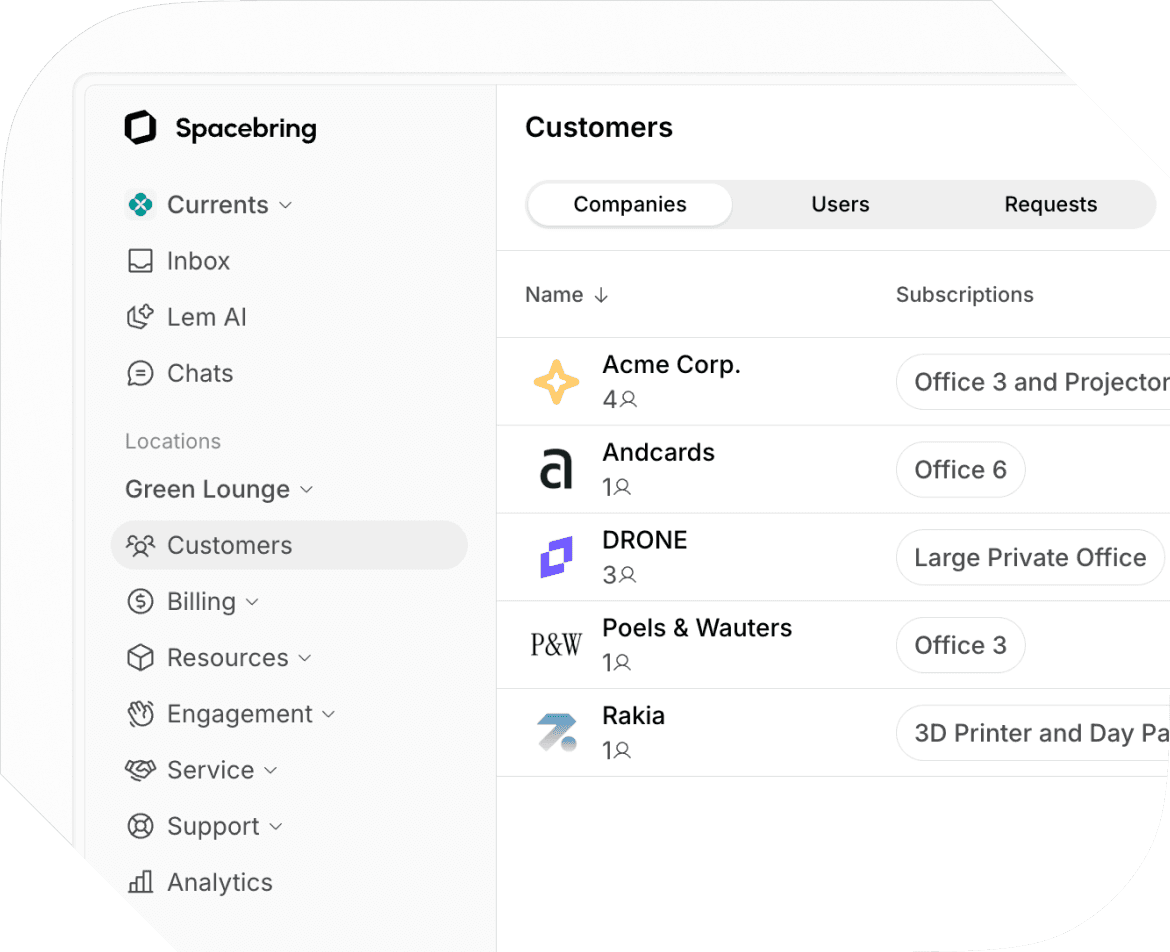The image size is (1170, 952).
Task: Switch to the Requests tab
Action: (x=1051, y=204)
